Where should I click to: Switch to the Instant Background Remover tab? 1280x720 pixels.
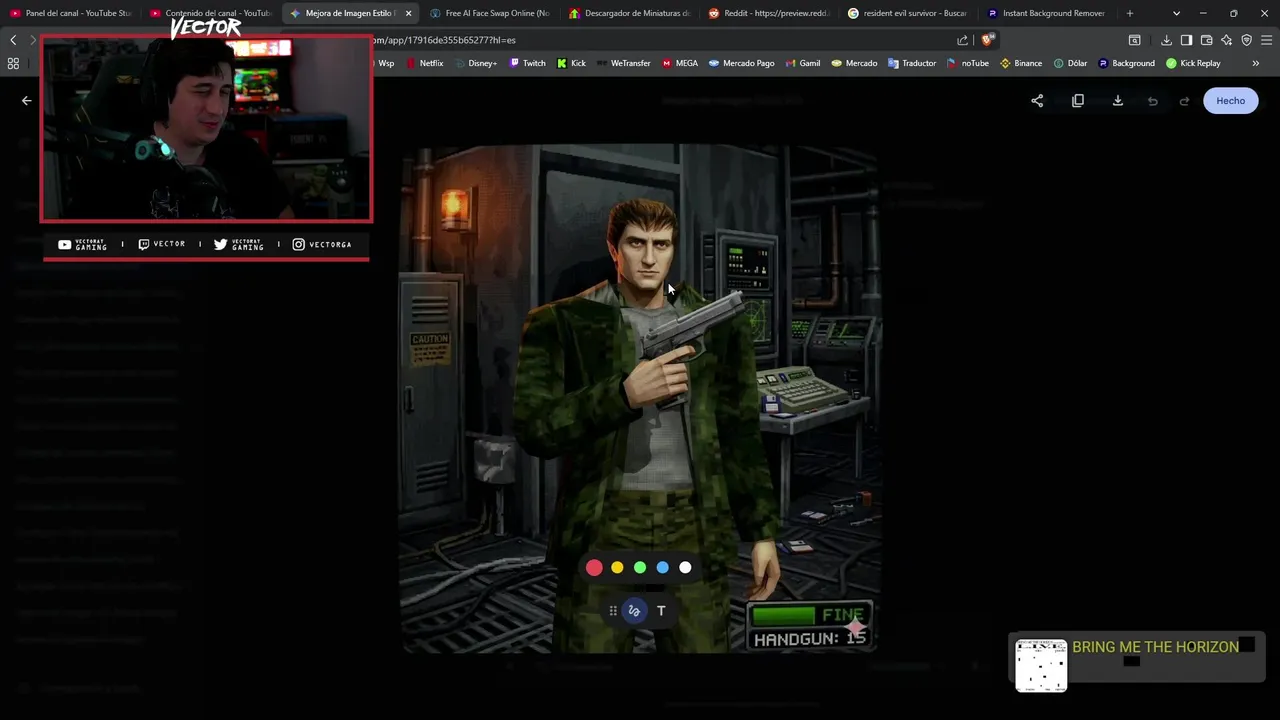1046,13
